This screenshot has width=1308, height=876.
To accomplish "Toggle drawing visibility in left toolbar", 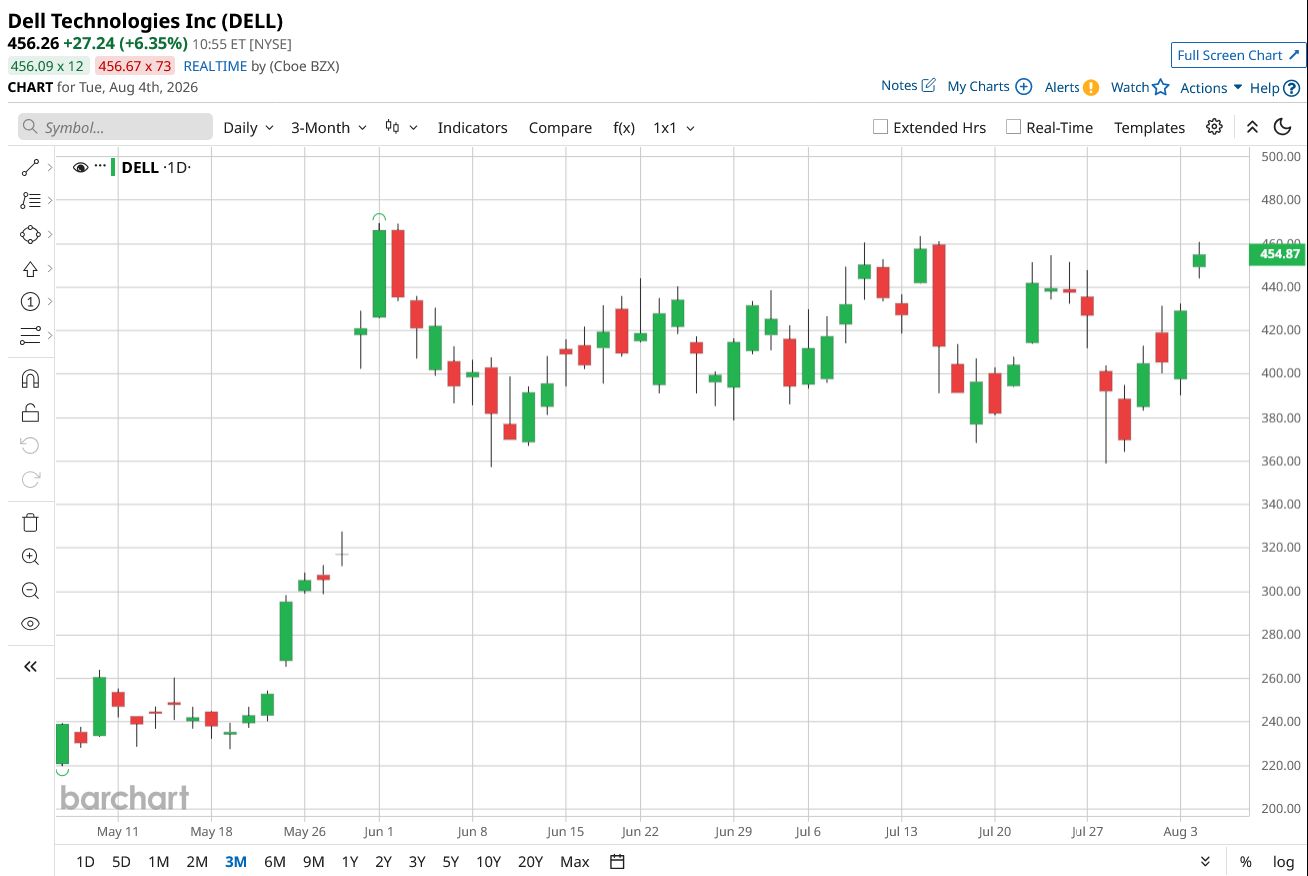I will (x=30, y=624).
